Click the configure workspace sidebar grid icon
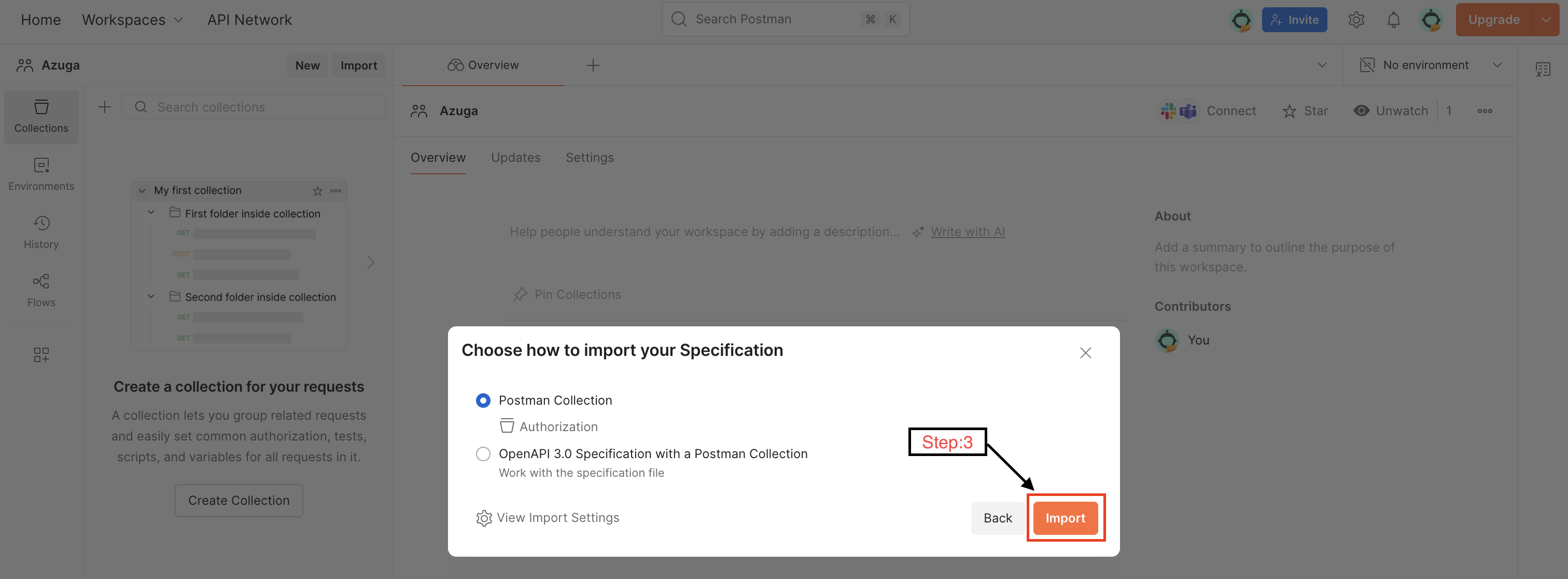 41,355
